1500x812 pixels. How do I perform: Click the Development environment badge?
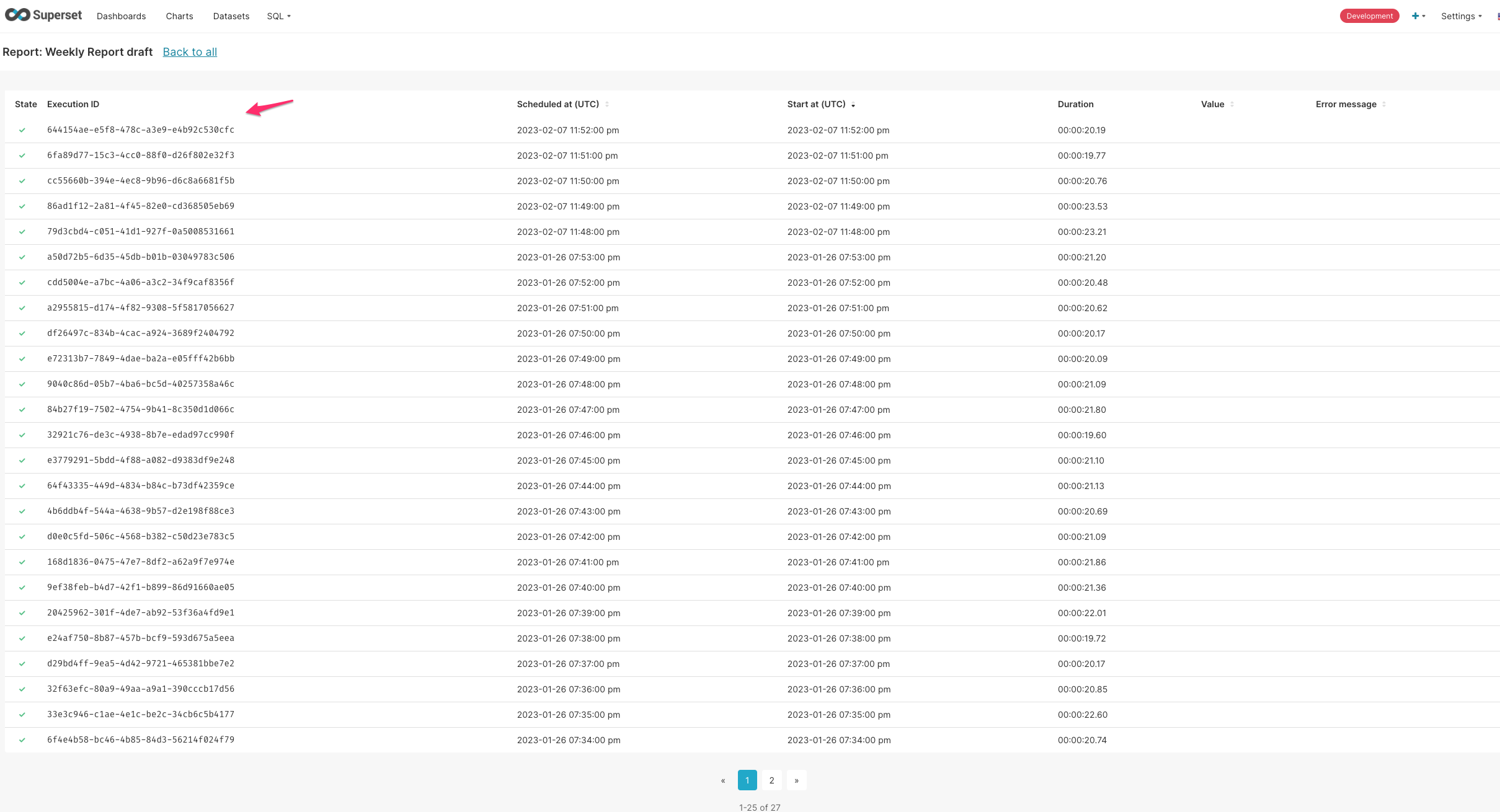pos(1369,16)
